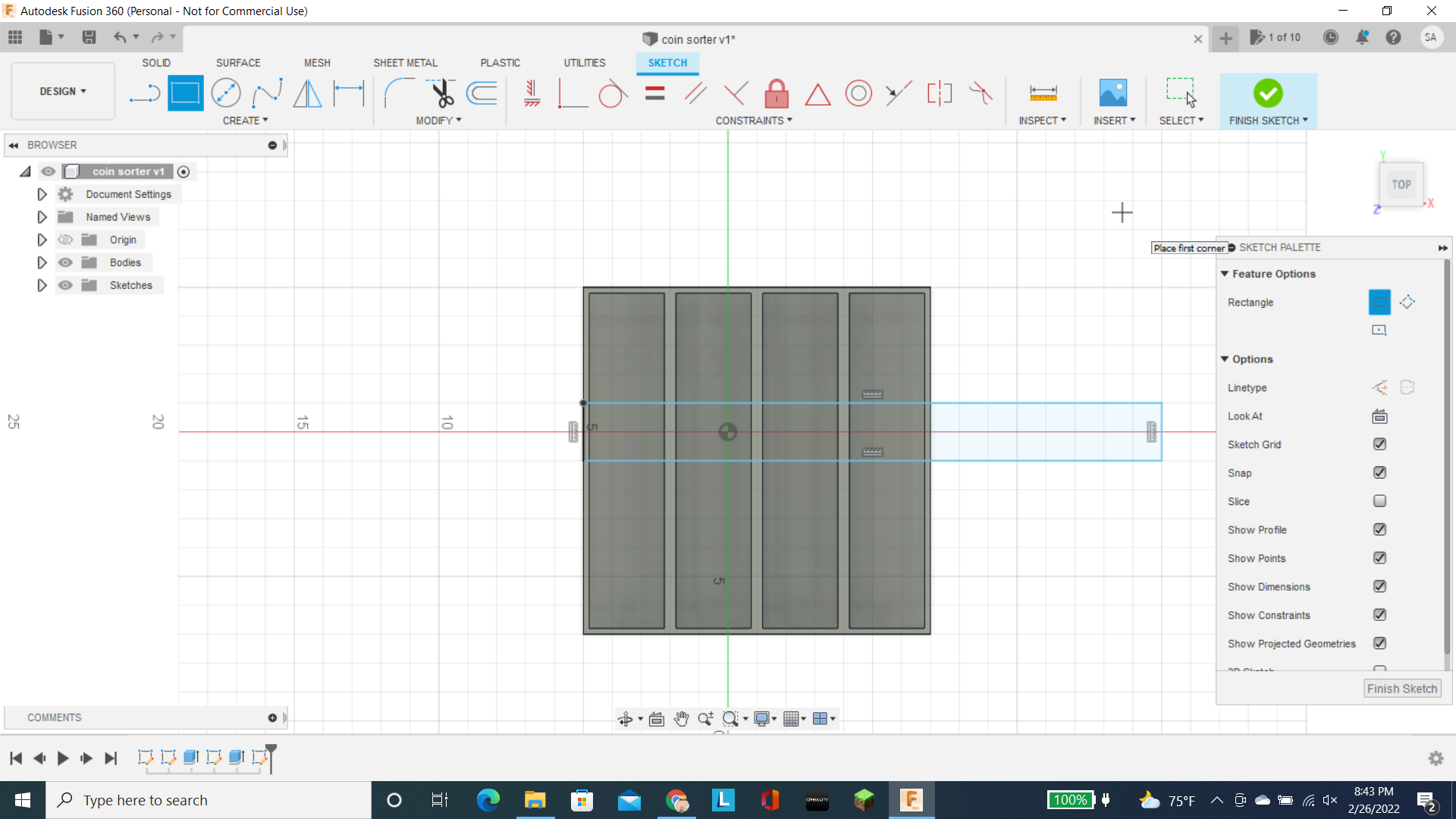Apply the Fix/UnFix lock constraint
The image size is (1456, 819).
(777, 93)
